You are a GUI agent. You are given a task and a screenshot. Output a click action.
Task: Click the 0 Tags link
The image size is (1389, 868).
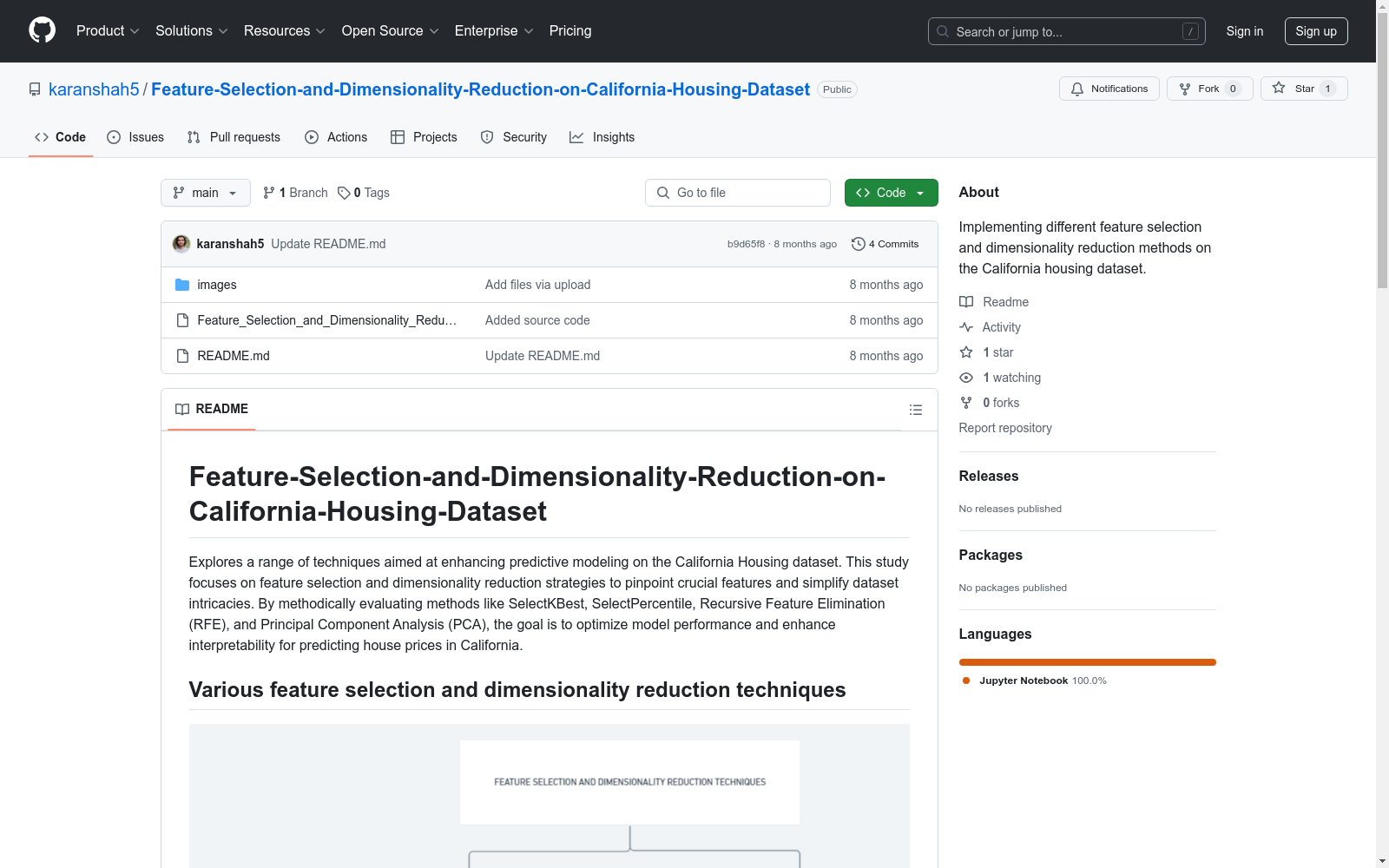364,193
